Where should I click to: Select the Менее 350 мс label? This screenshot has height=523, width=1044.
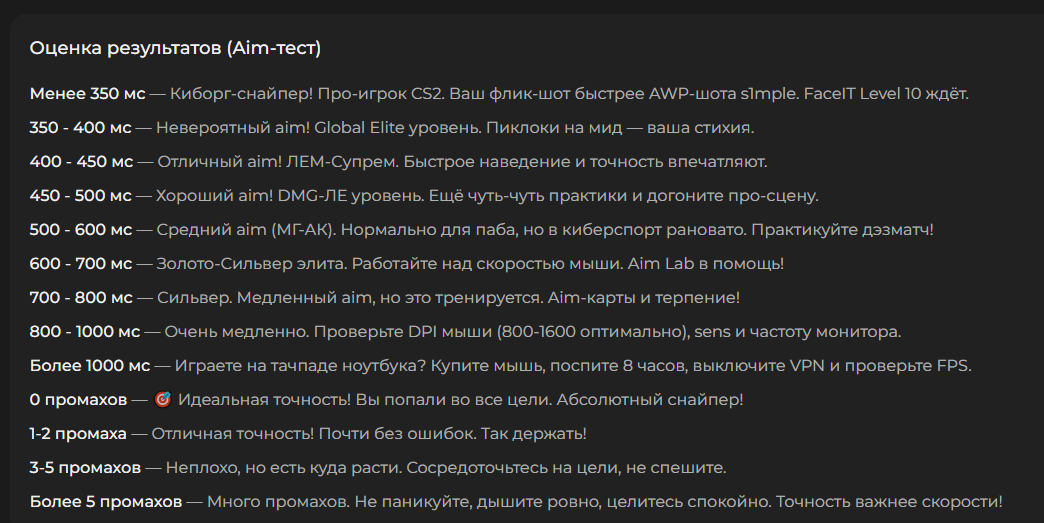[x=87, y=94]
